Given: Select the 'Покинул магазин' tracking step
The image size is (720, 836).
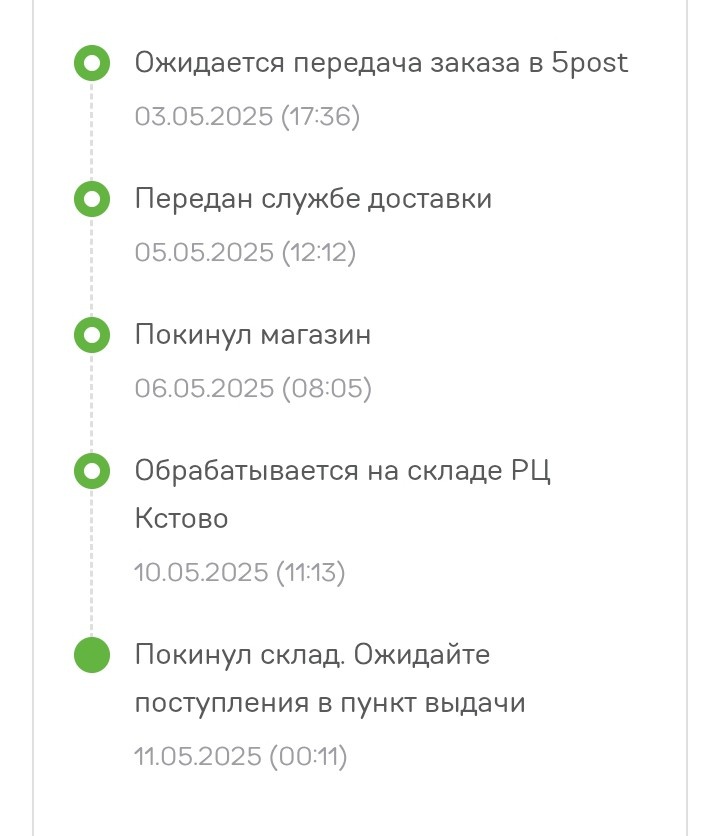Looking at the screenshot, I should click(x=252, y=334).
